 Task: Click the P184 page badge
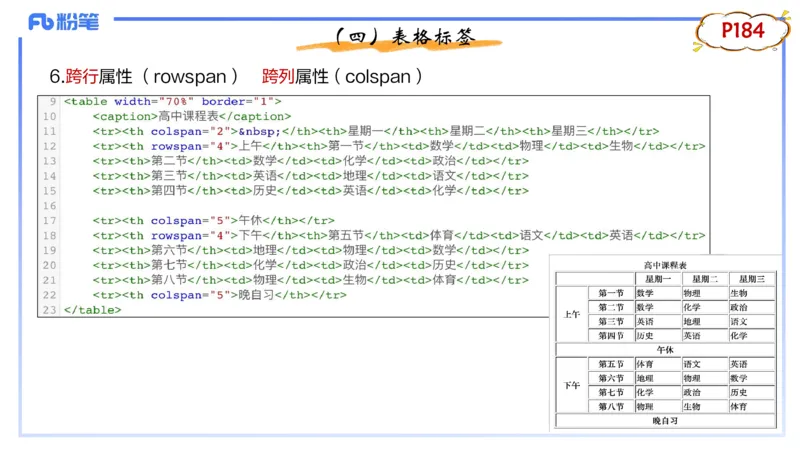coord(743,32)
